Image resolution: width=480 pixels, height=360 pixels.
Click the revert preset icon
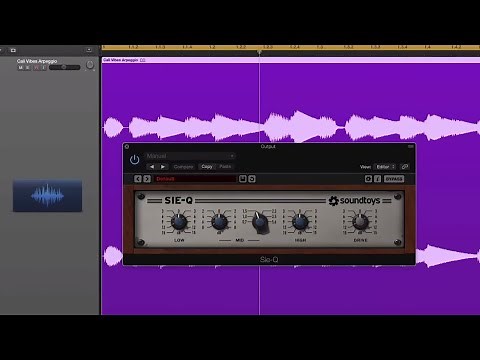(x=252, y=179)
